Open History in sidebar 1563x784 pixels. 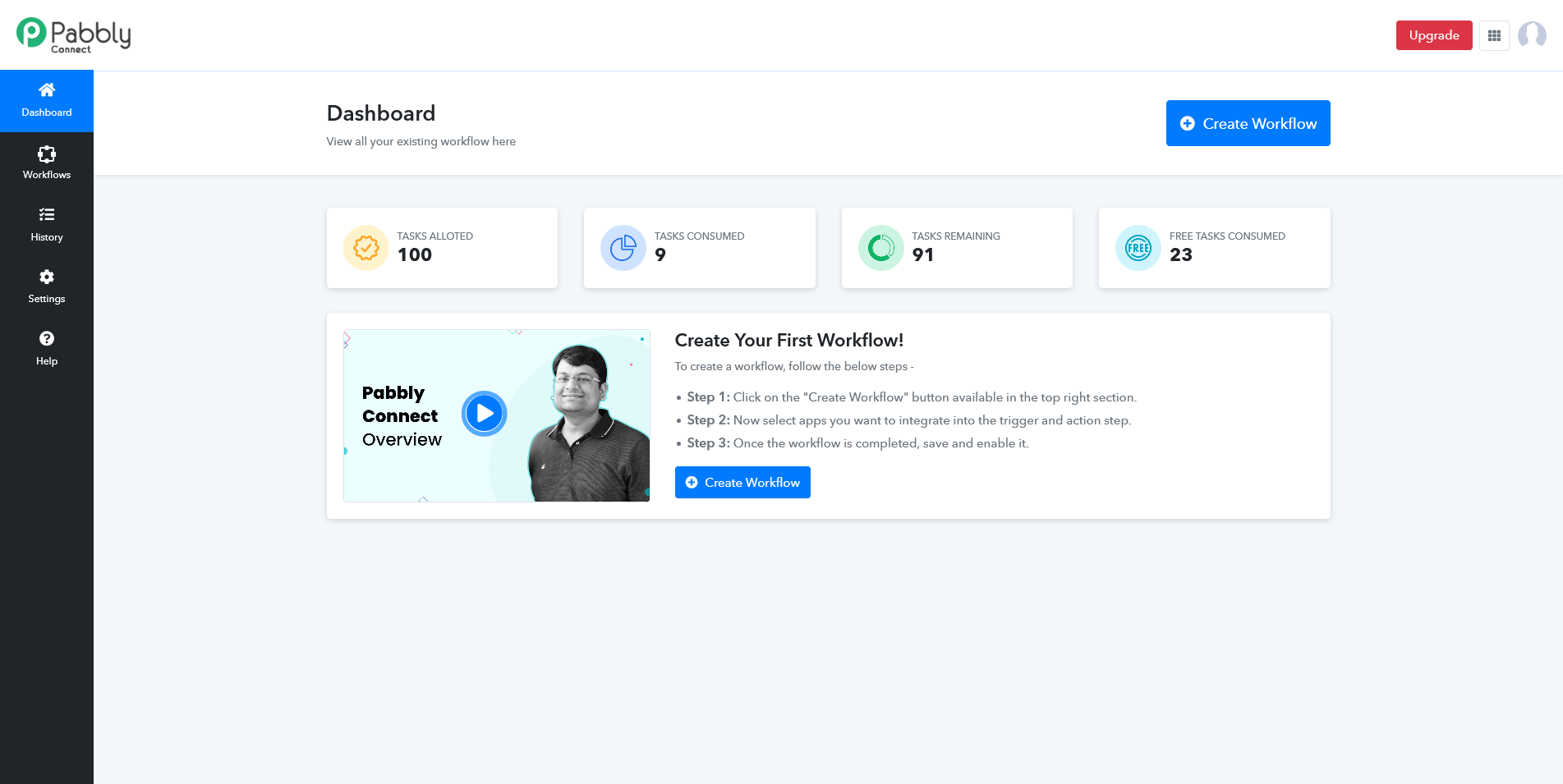[47, 225]
